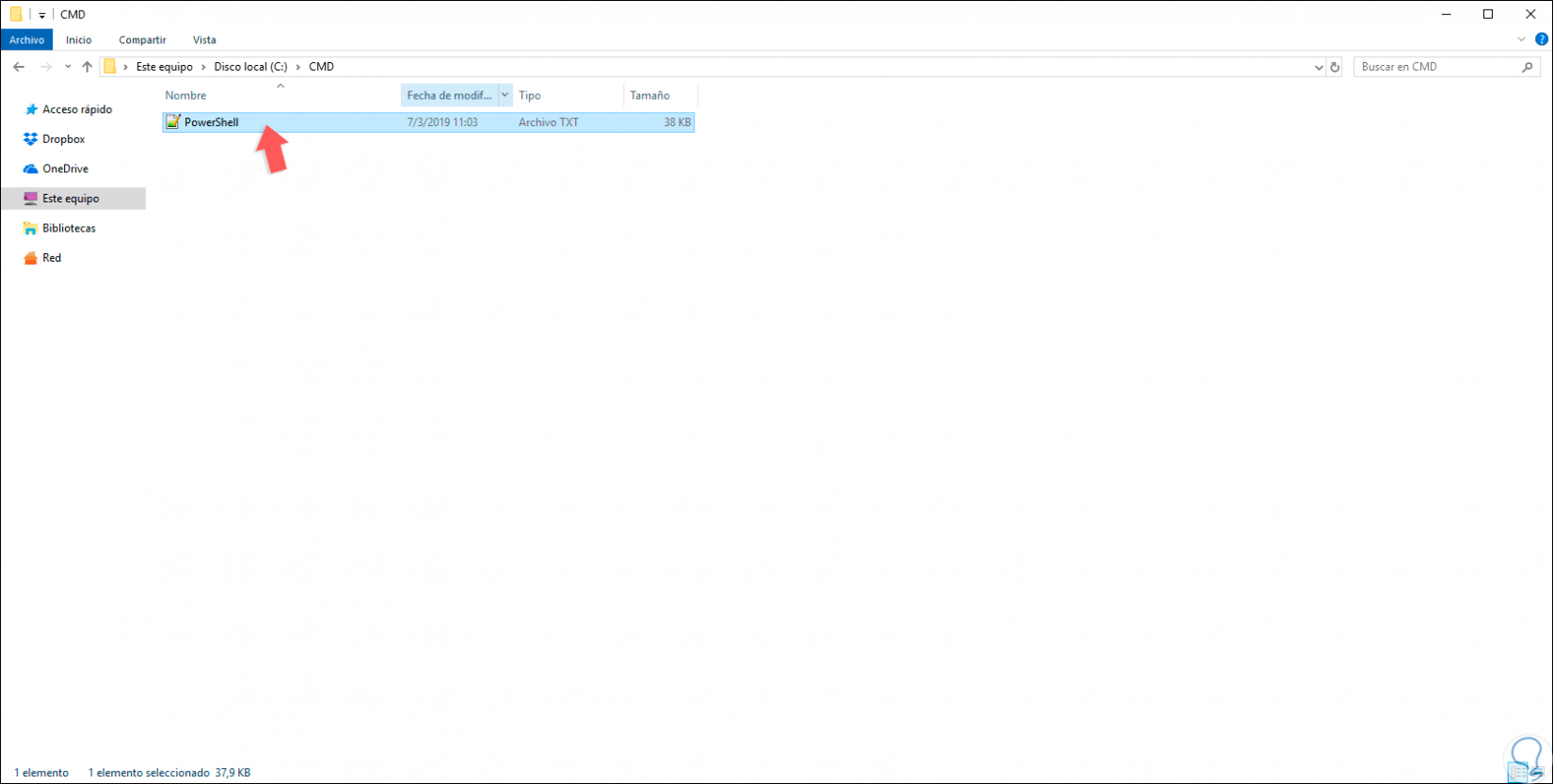Viewport: 1553px width, 784px height.
Task: Open OneDrive in the navigation pane
Action: coord(65,168)
